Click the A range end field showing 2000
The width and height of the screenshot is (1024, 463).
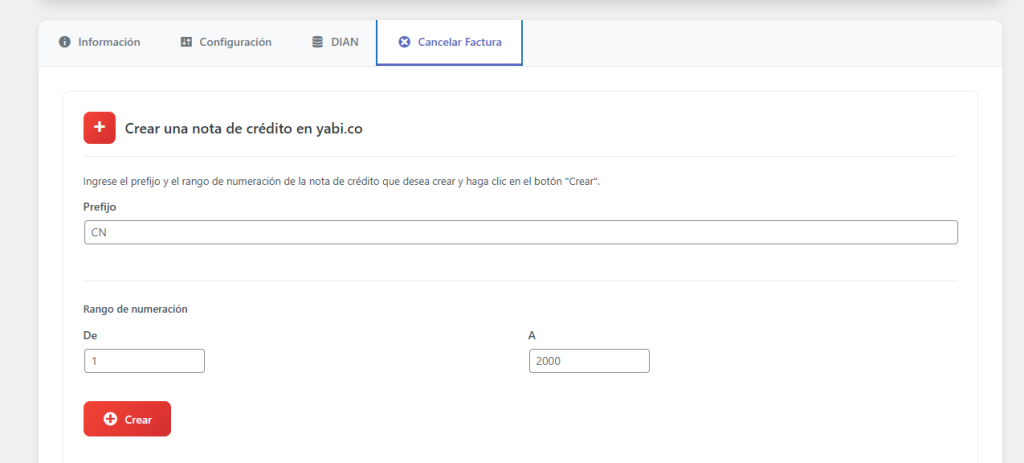[x=589, y=361]
